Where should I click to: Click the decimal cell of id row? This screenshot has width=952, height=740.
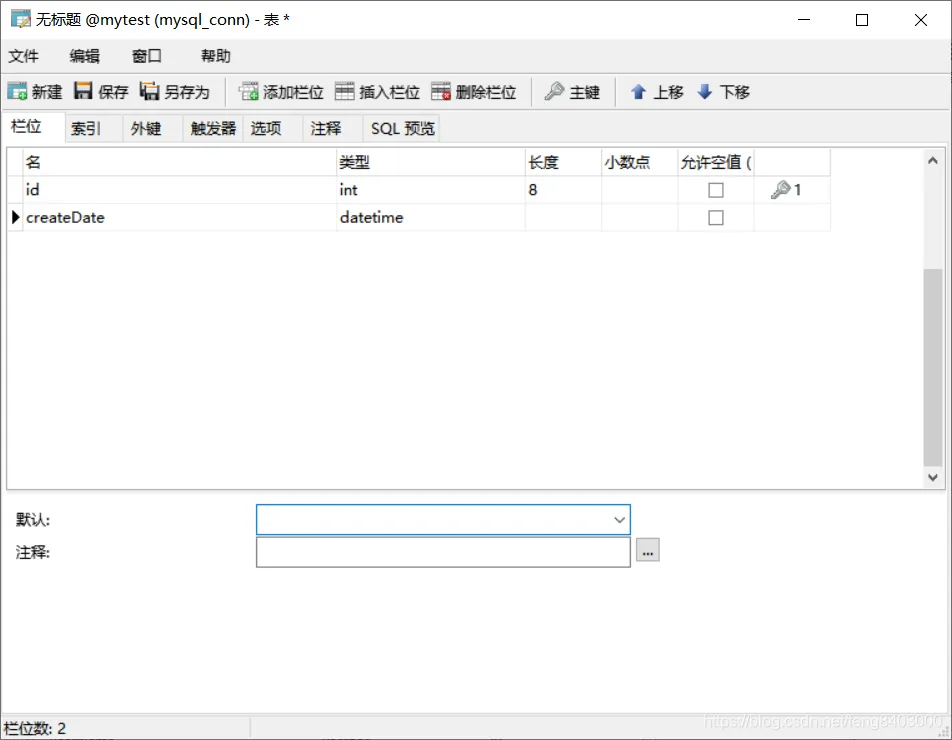(x=640, y=190)
